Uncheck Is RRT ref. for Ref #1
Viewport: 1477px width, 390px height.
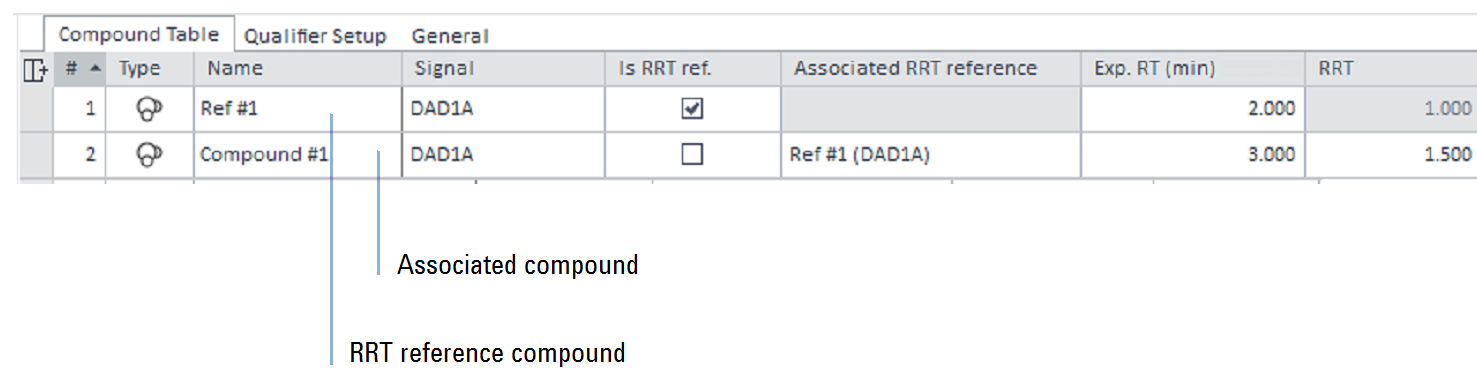[692, 109]
